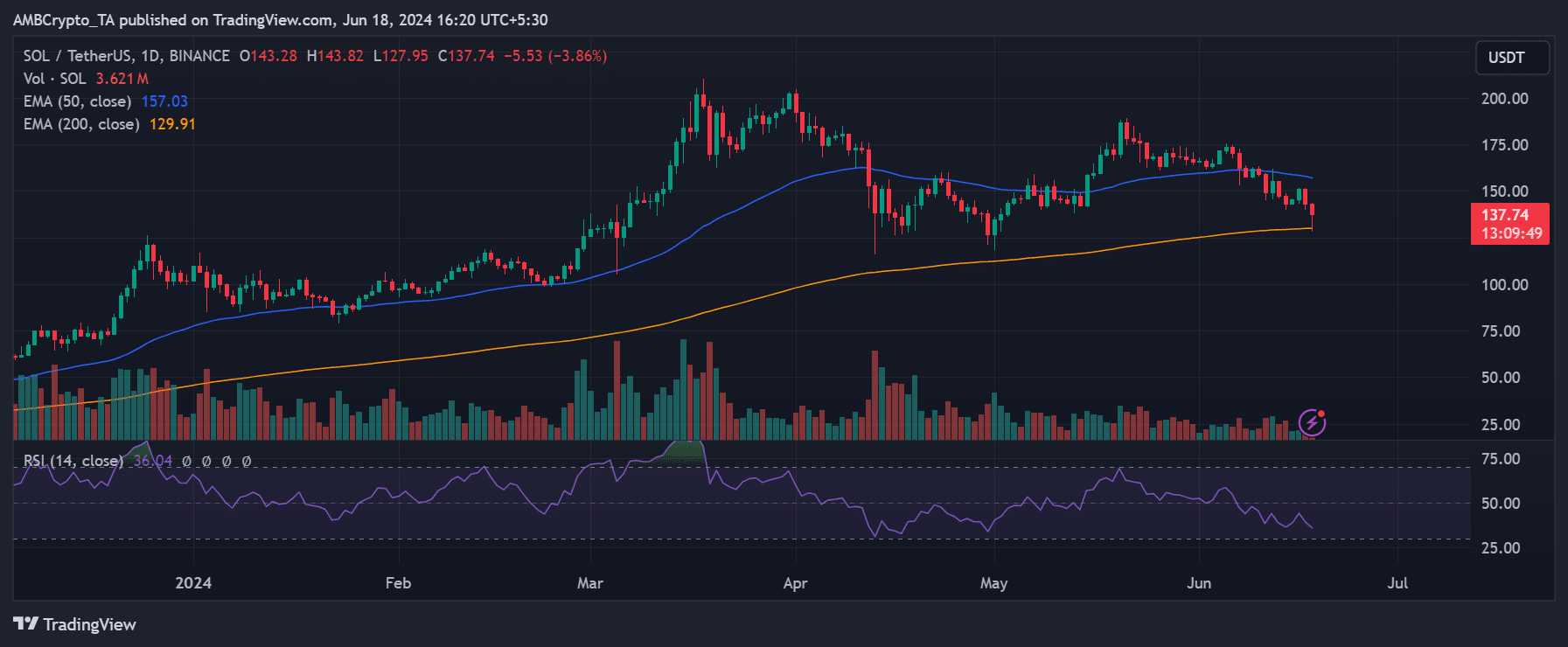
Task: Click the RSI value 36.04
Action: [153, 461]
